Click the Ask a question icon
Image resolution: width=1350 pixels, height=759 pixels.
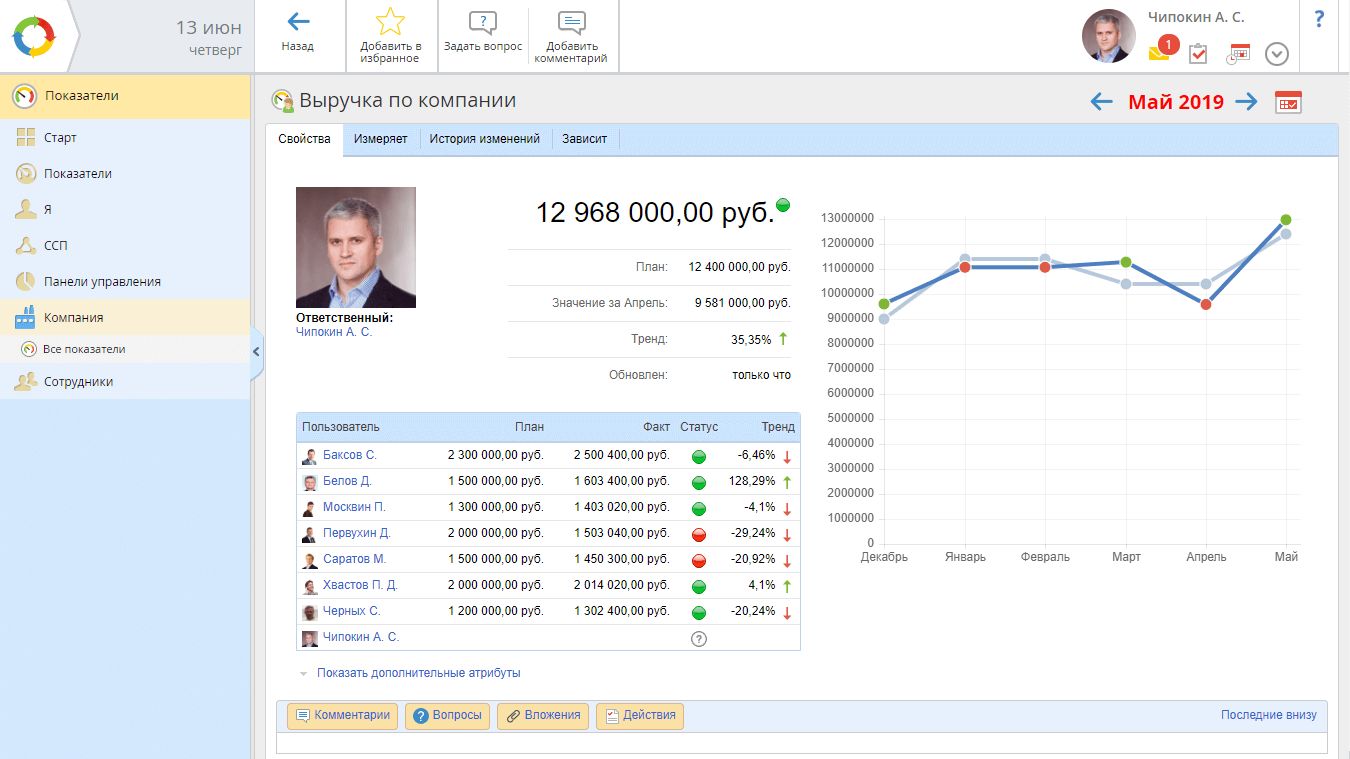pyautogui.click(x=483, y=23)
